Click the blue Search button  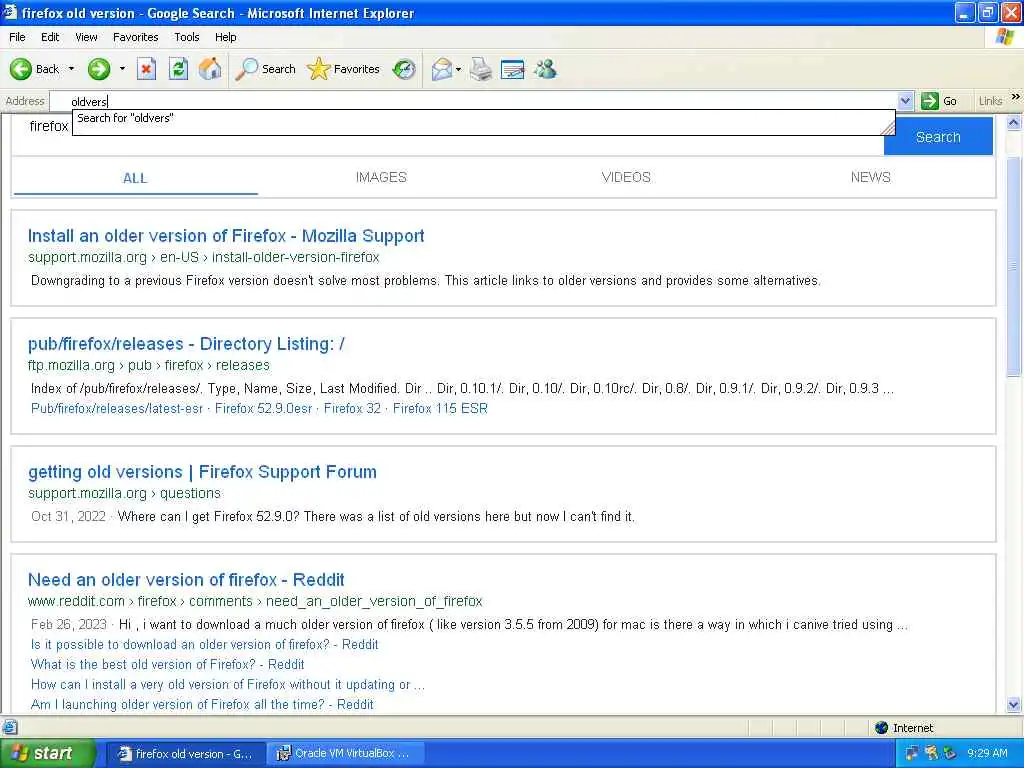938,136
